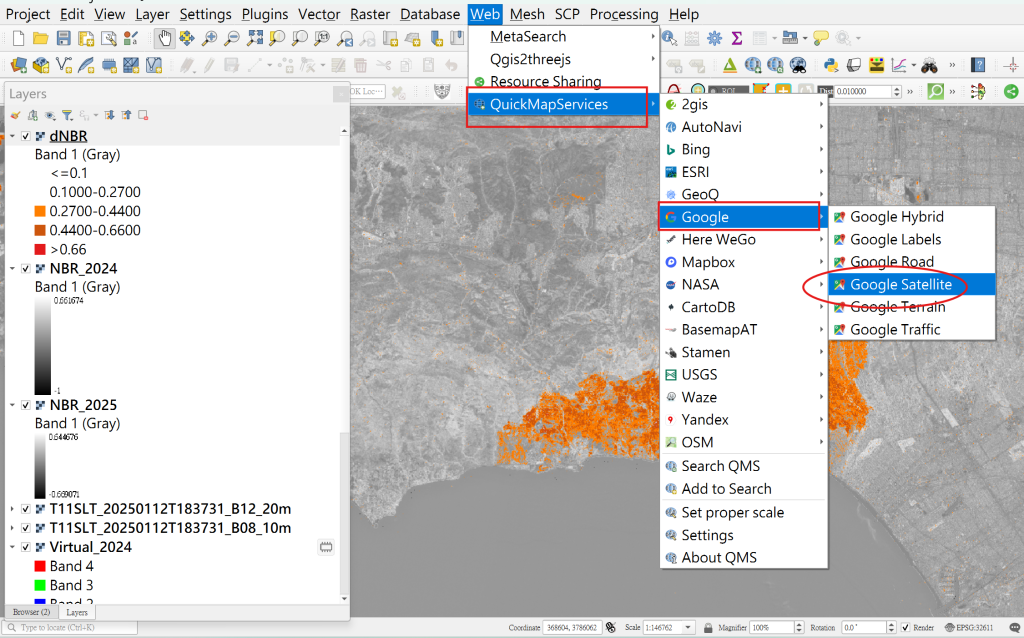Click the Statistical Summary sigma icon

click(737, 39)
